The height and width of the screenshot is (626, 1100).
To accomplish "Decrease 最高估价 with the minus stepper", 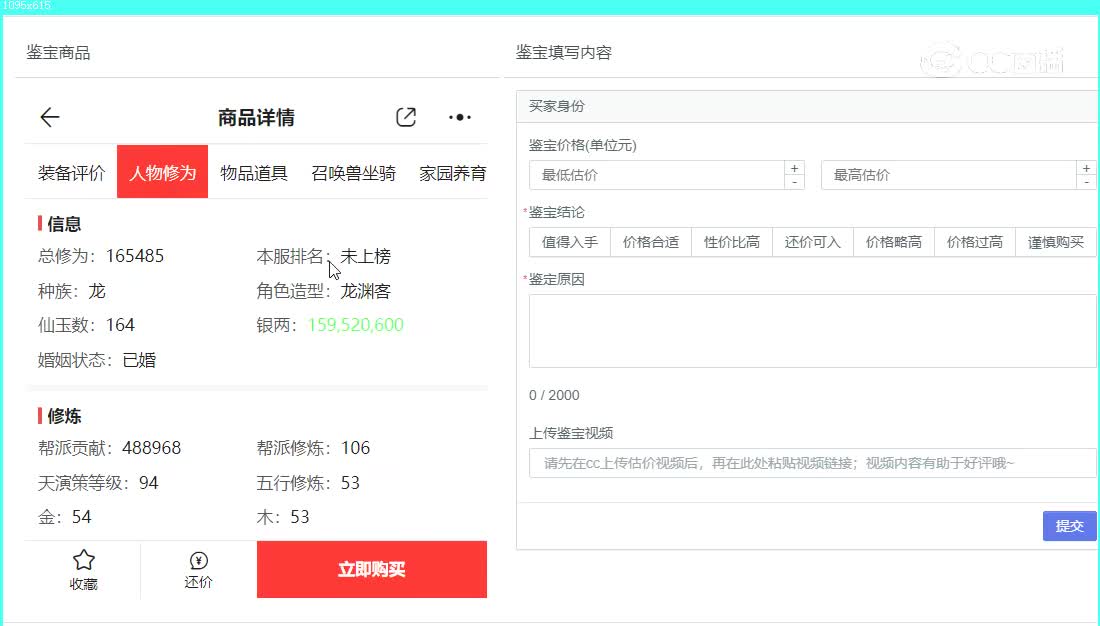I will pyautogui.click(x=1087, y=180).
